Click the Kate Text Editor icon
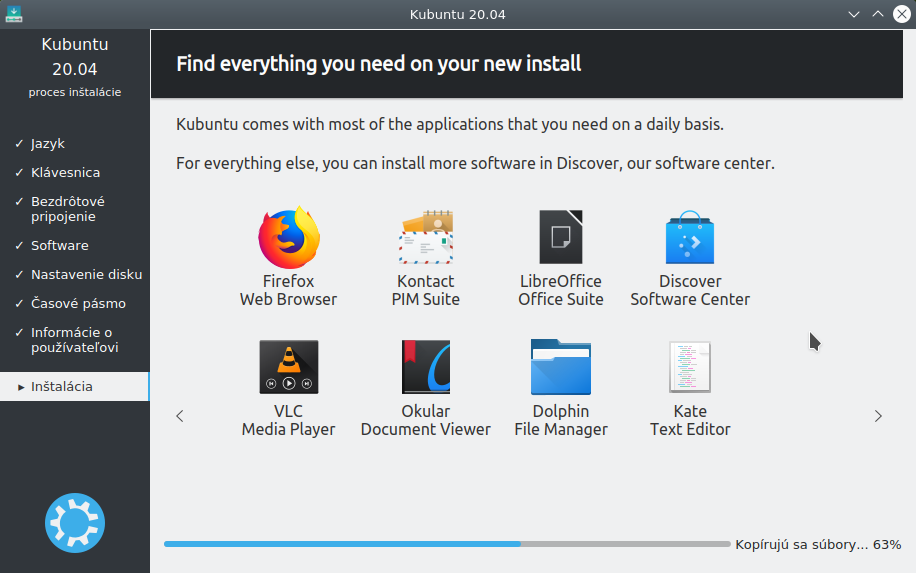The image size is (916, 573). pos(690,367)
